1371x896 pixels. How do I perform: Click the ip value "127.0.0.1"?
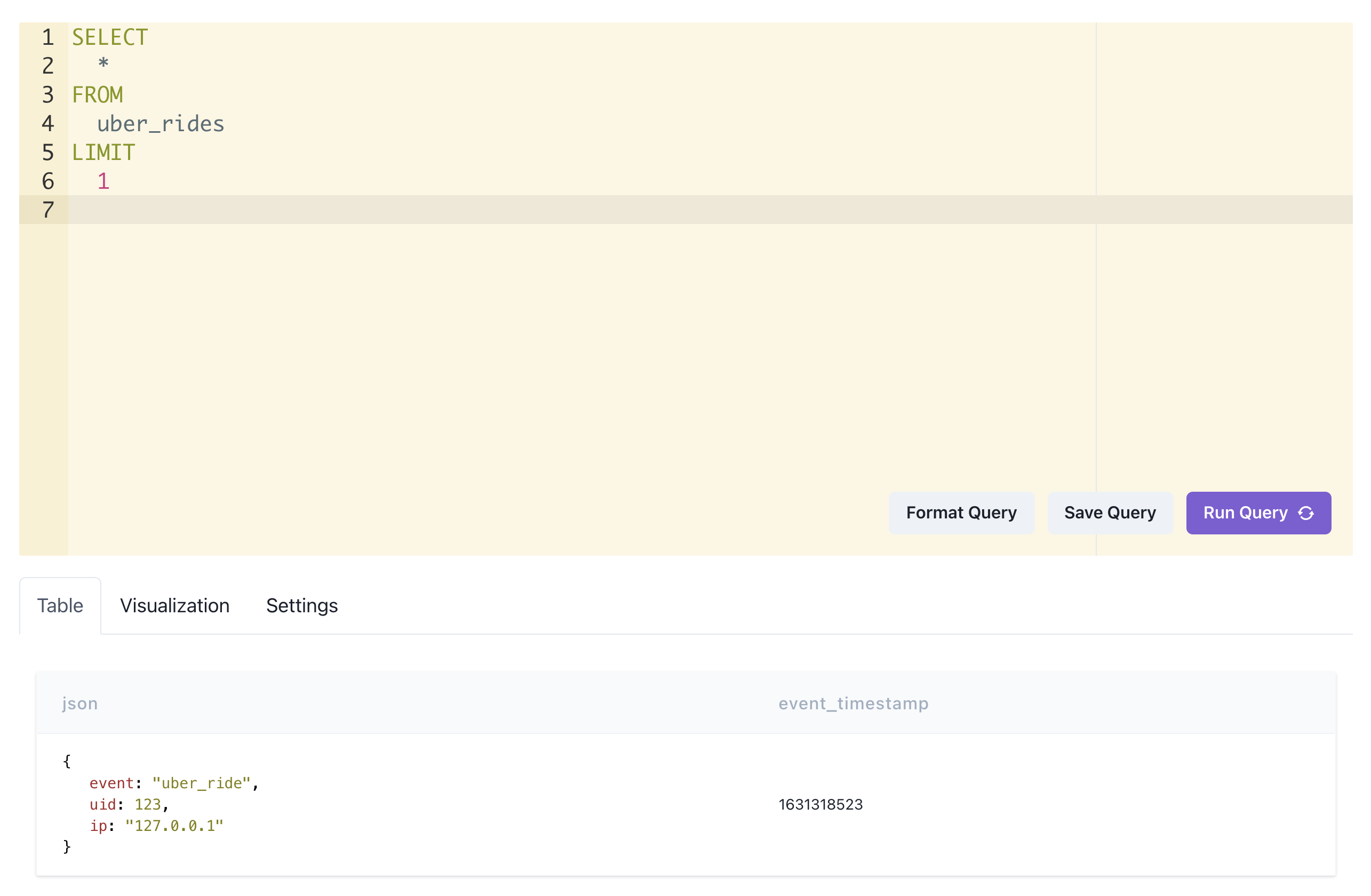[x=174, y=826]
